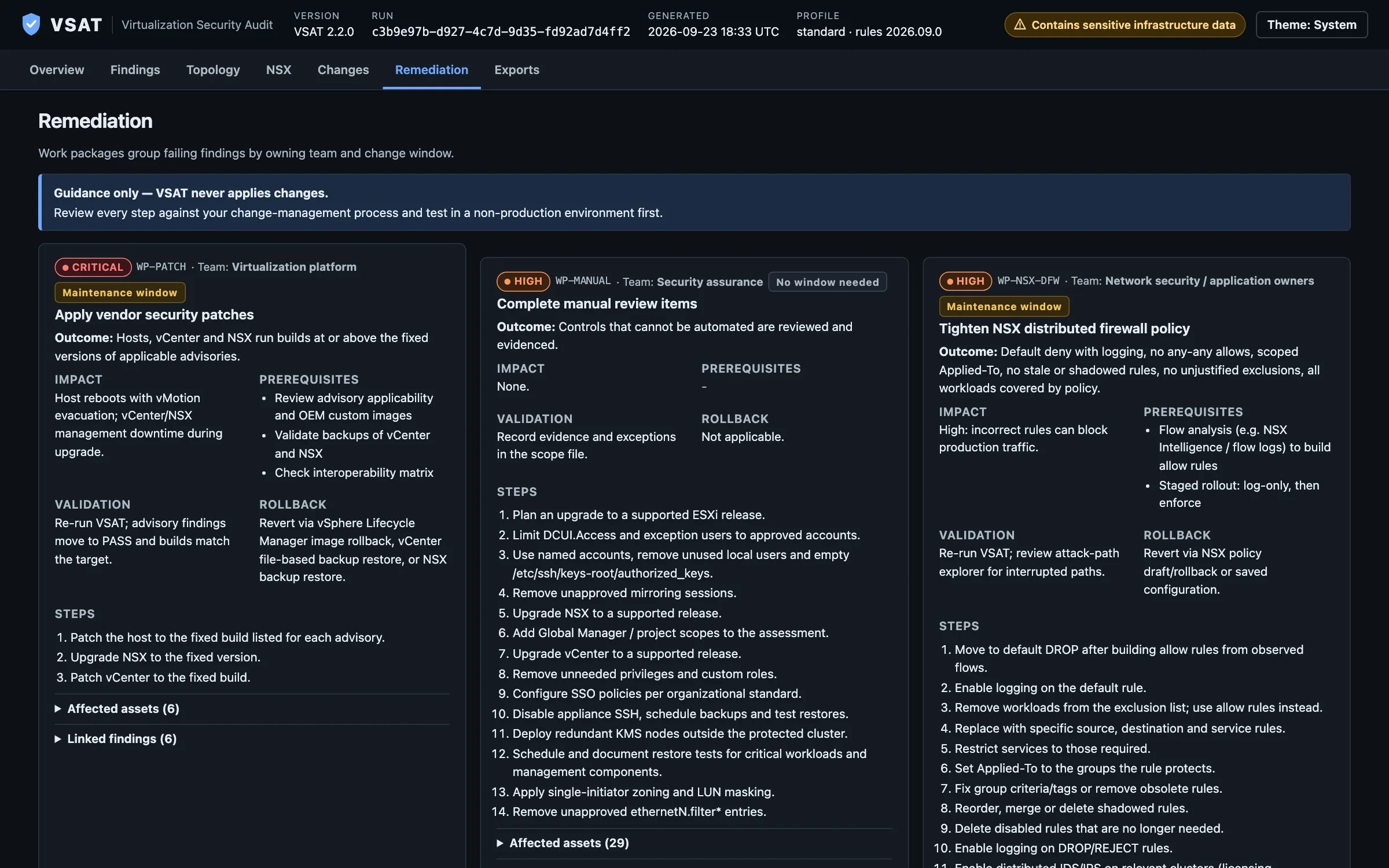Click the version value VSAT 2.2.0
The width and height of the screenshot is (1389, 868).
pyautogui.click(x=324, y=32)
